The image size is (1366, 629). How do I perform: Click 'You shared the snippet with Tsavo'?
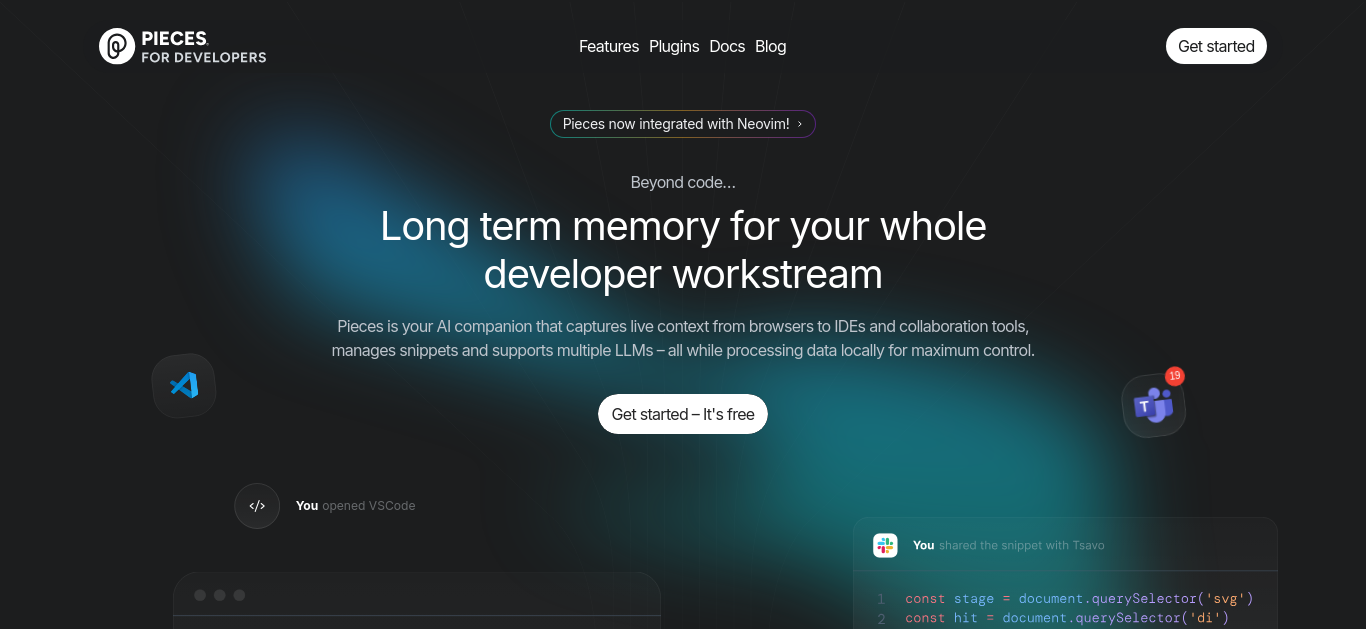click(x=1008, y=545)
